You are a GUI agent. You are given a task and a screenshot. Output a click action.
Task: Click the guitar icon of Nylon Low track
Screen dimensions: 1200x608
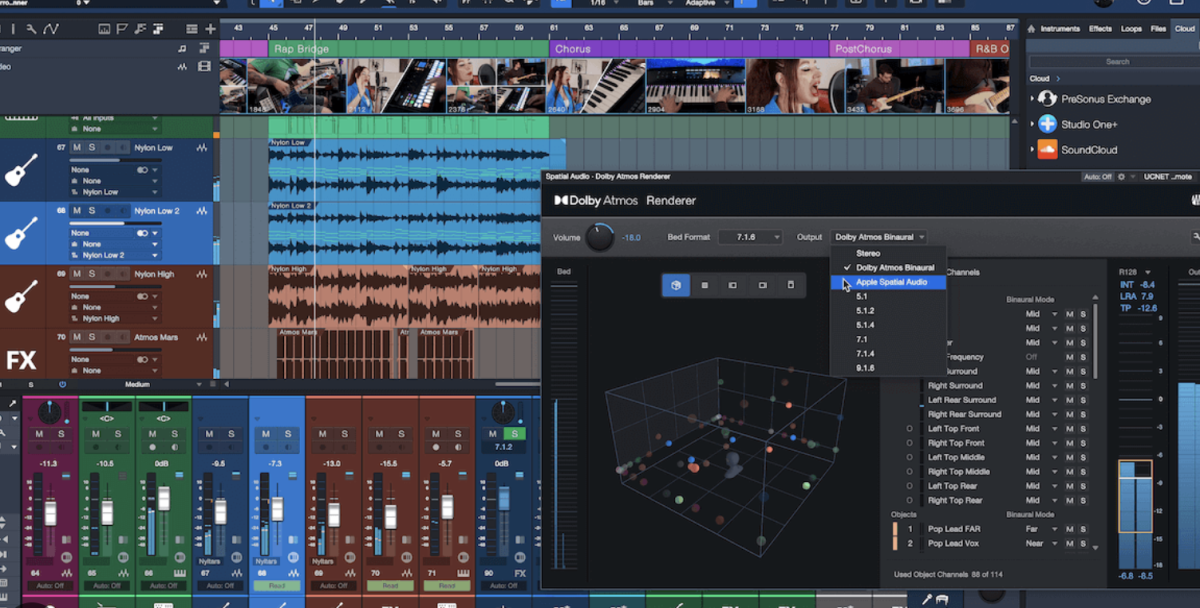[21, 169]
